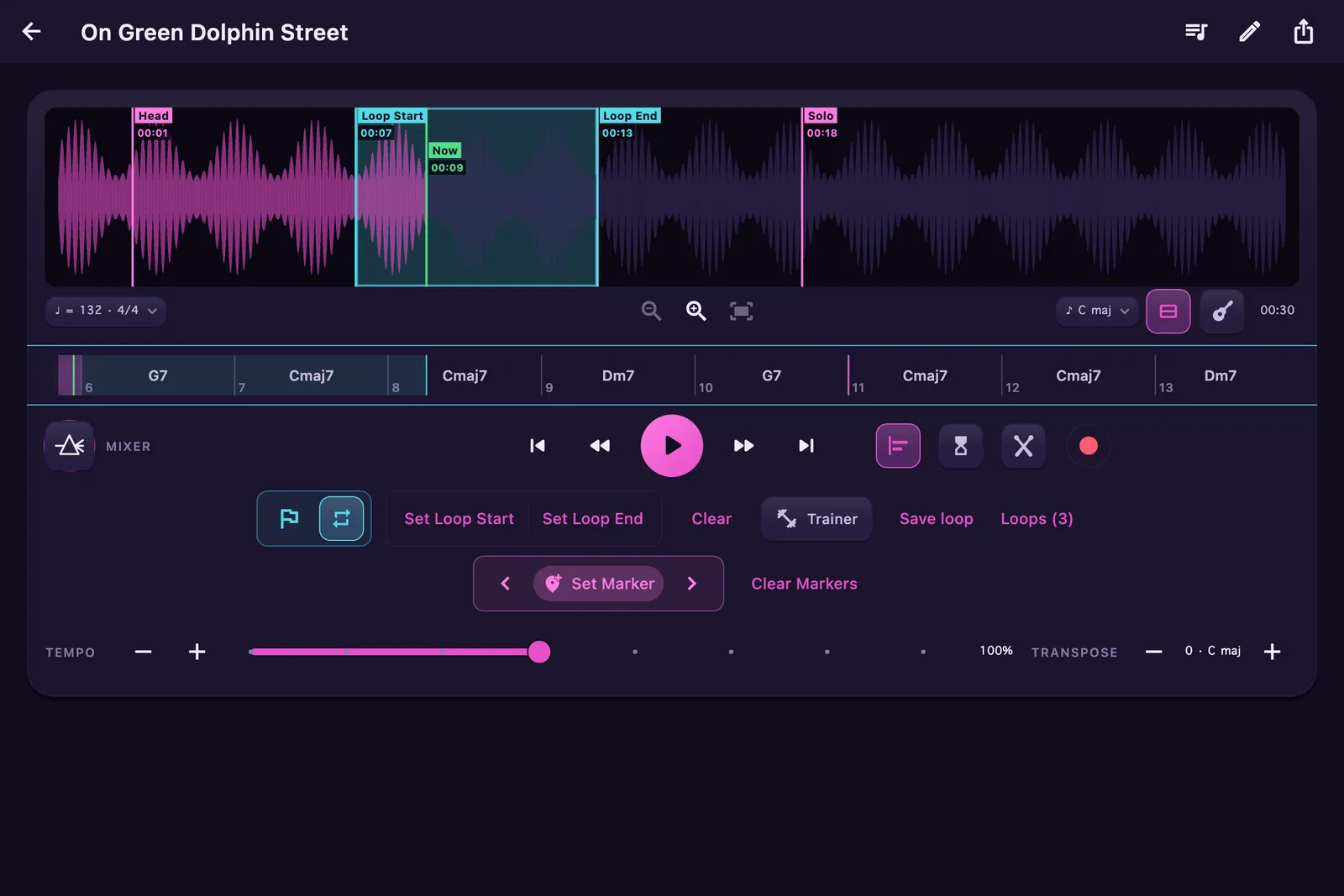Fit waveform to screen icon
Viewport: 1344px width, 896px height.
741,311
